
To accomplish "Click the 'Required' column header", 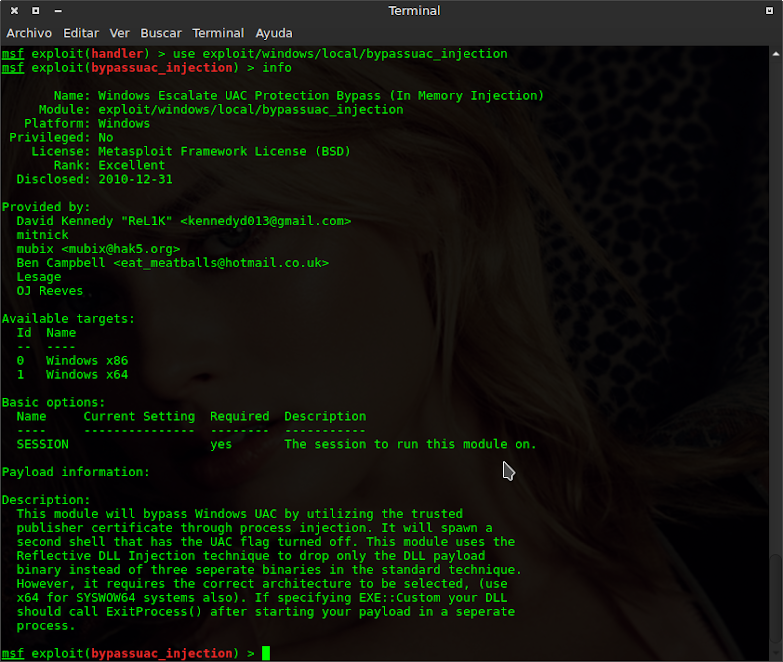I will tap(240, 416).
